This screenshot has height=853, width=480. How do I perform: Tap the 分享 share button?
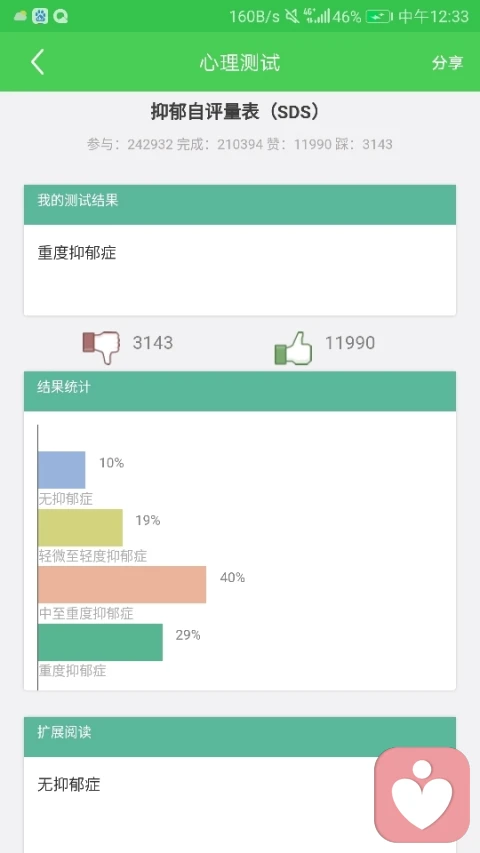point(447,63)
